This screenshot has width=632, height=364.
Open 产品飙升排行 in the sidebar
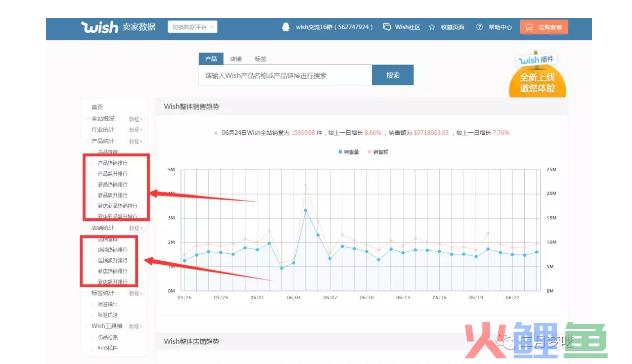click(x=112, y=174)
